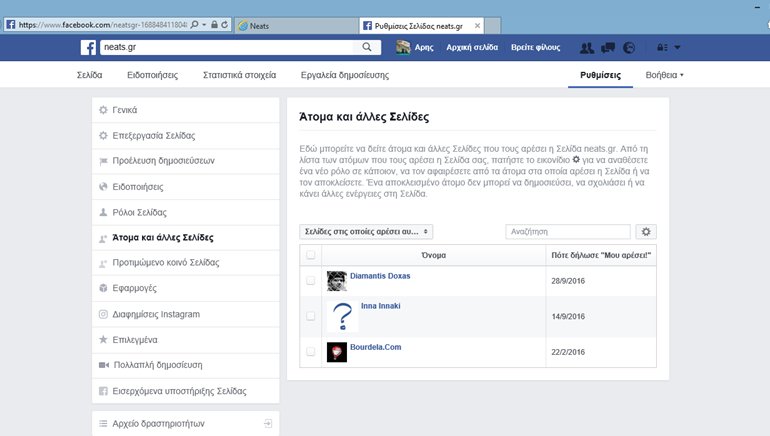The image size is (770, 436).
Task: Expand the account menu arrow
Action: pos(678,48)
